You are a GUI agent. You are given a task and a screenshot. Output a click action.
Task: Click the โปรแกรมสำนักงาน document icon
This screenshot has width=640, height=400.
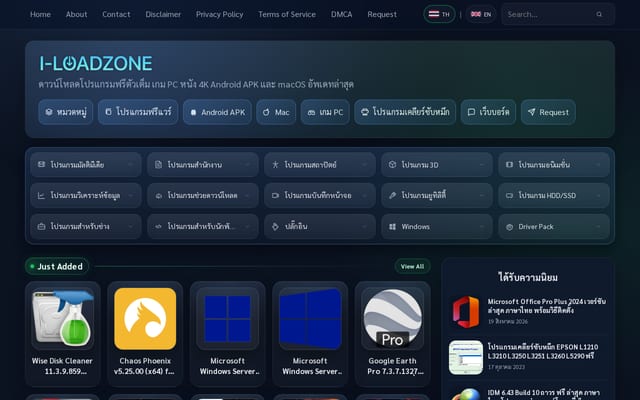(158, 164)
